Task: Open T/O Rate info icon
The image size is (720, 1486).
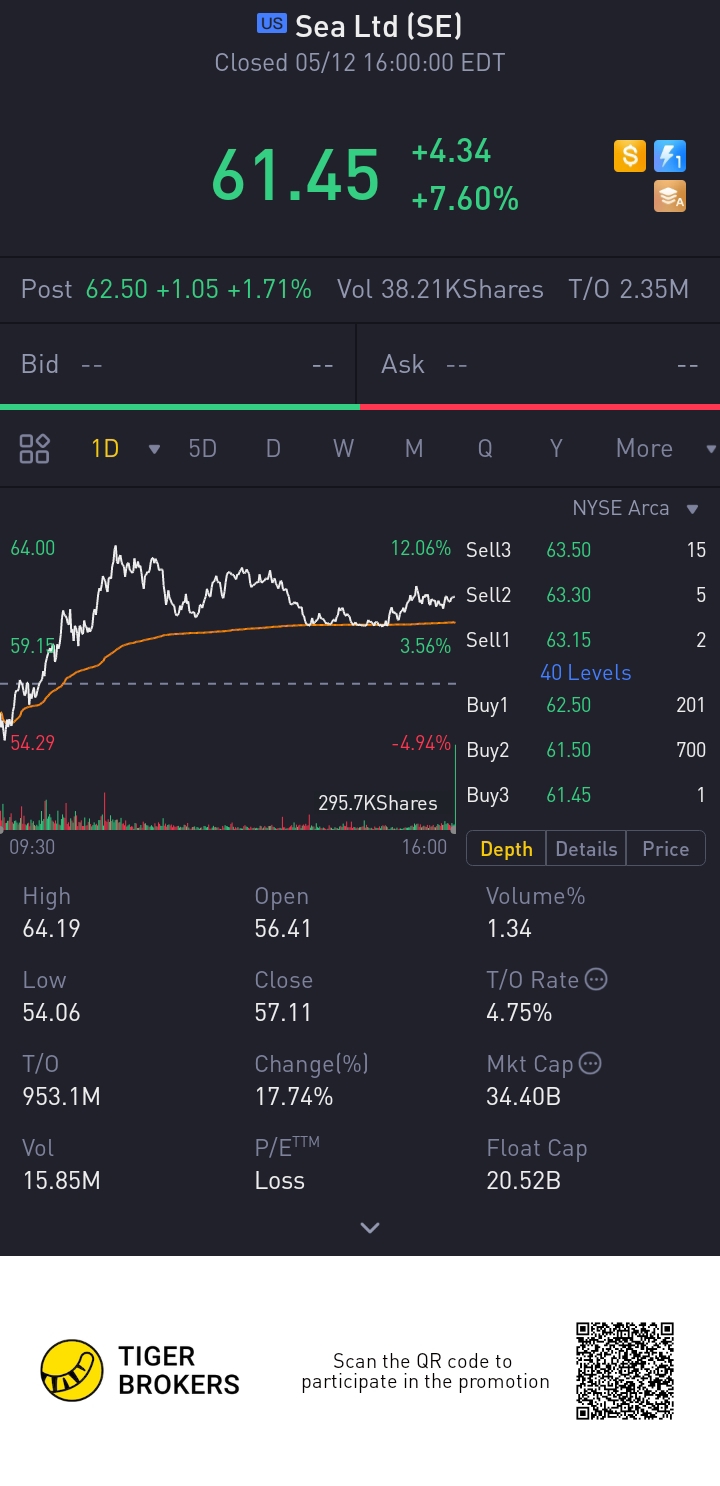Action: (596, 980)
